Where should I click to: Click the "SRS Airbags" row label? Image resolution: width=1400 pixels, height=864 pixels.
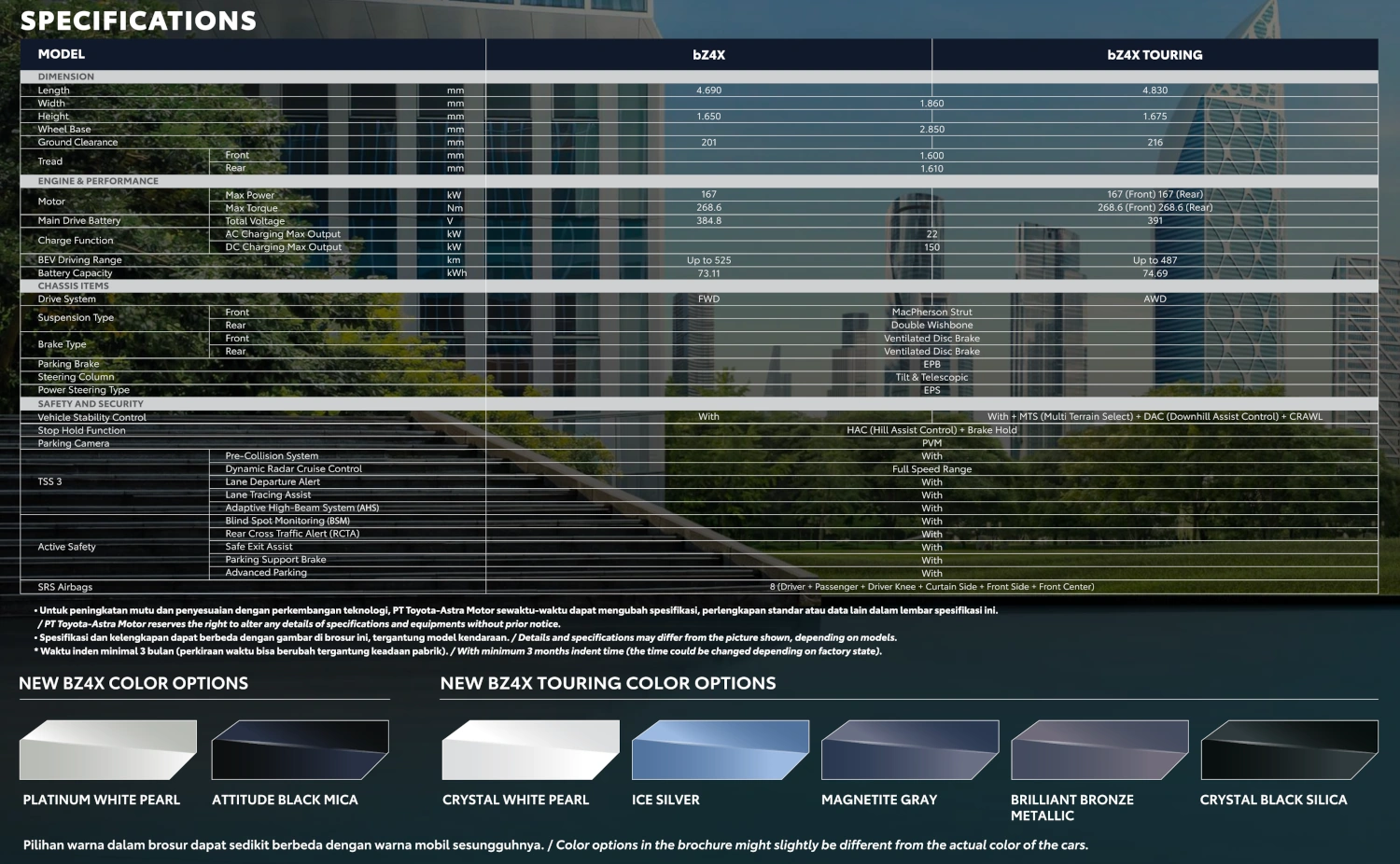(65, 587)
